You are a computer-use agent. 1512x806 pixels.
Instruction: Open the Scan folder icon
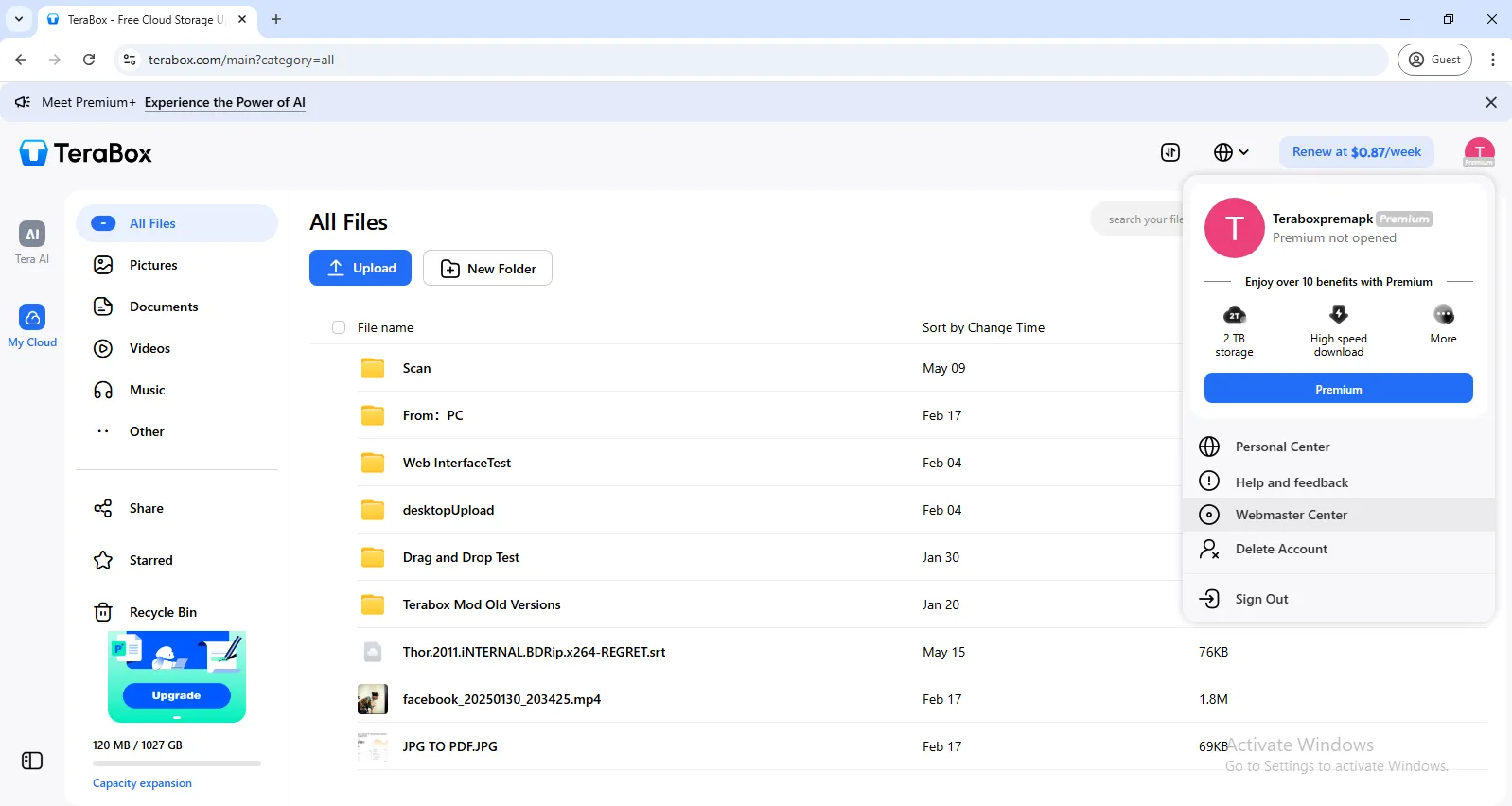click(373, 368)
